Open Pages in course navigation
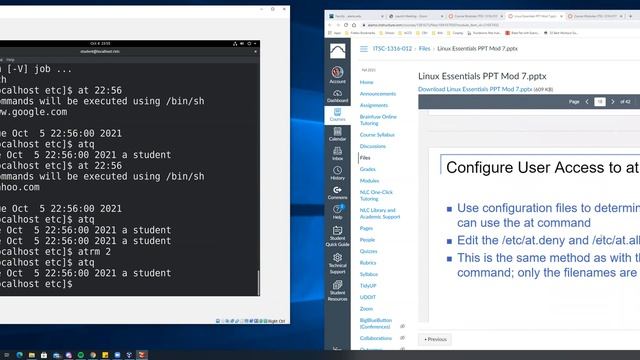 [366, 228]
